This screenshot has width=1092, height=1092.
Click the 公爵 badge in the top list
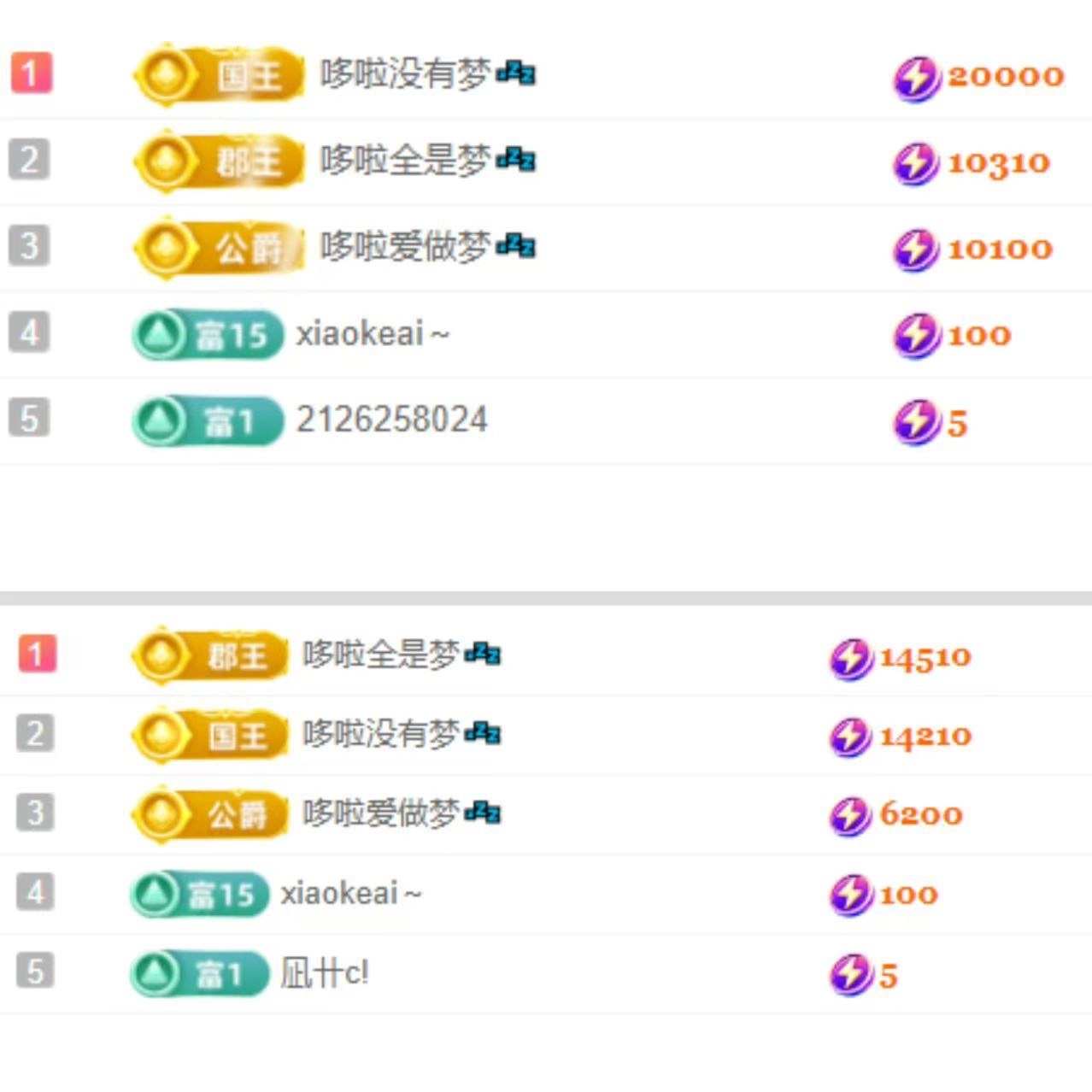coord(219,248)
